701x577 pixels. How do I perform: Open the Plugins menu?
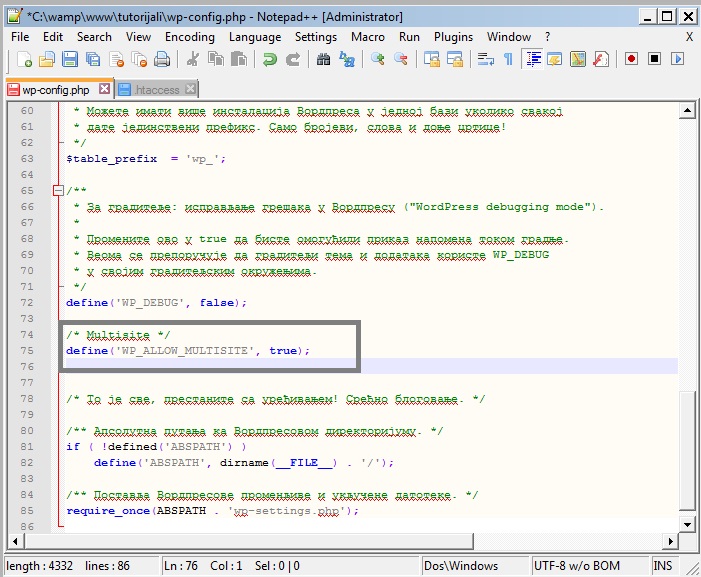click(x=453, y=37)
